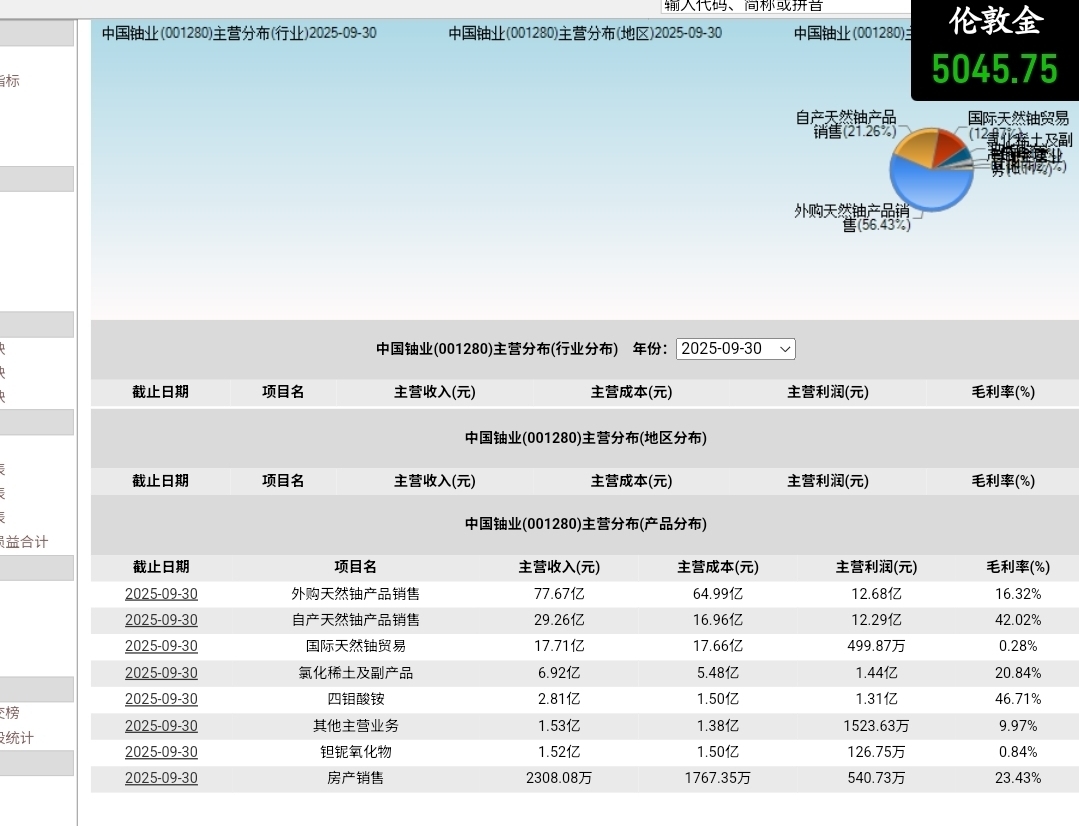The image size is (1079, 826).
Task: Click 毛利率(%) header in the product table
Action: (x=1018, y=567)
